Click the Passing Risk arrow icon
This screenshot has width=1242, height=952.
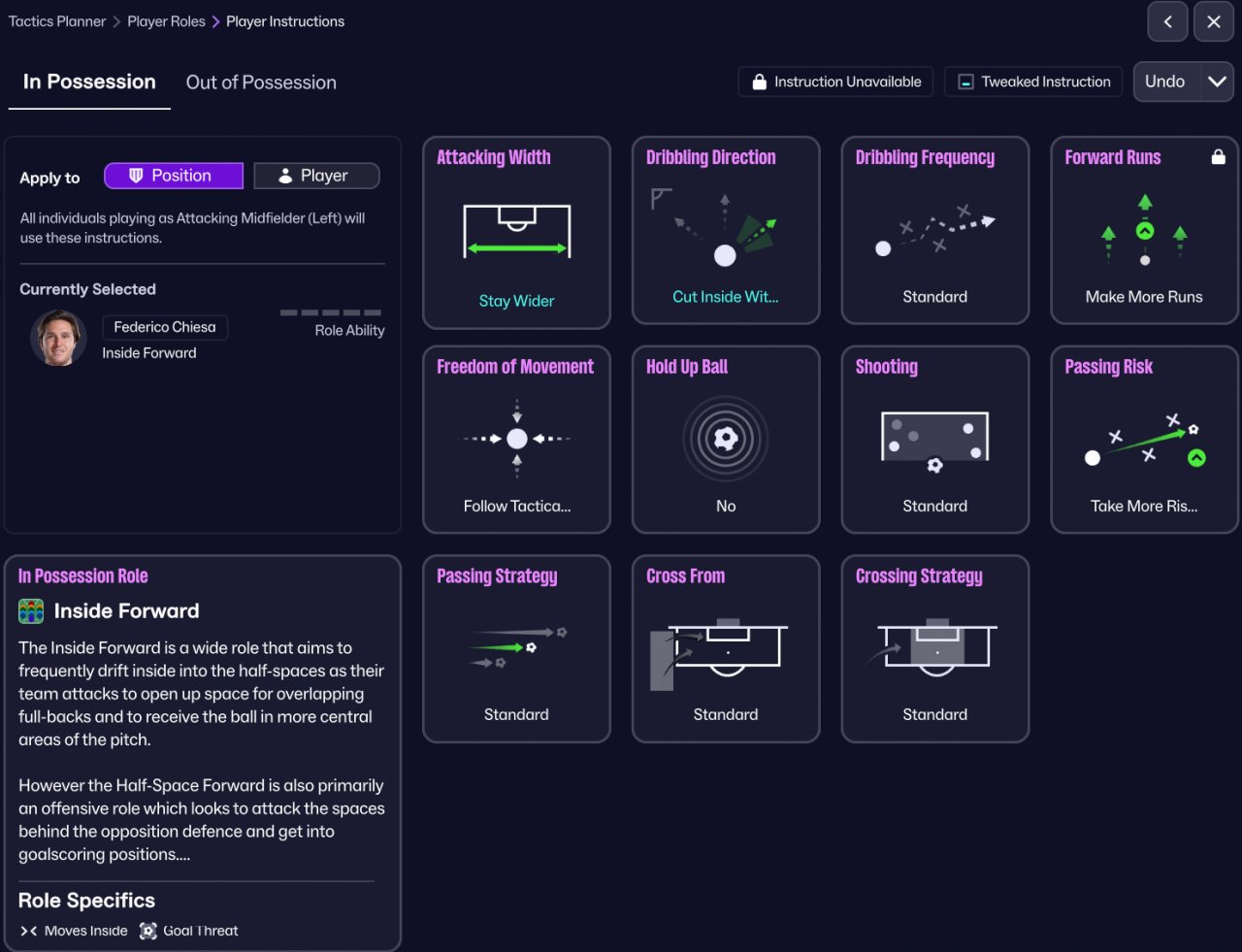coord(1144,441)
